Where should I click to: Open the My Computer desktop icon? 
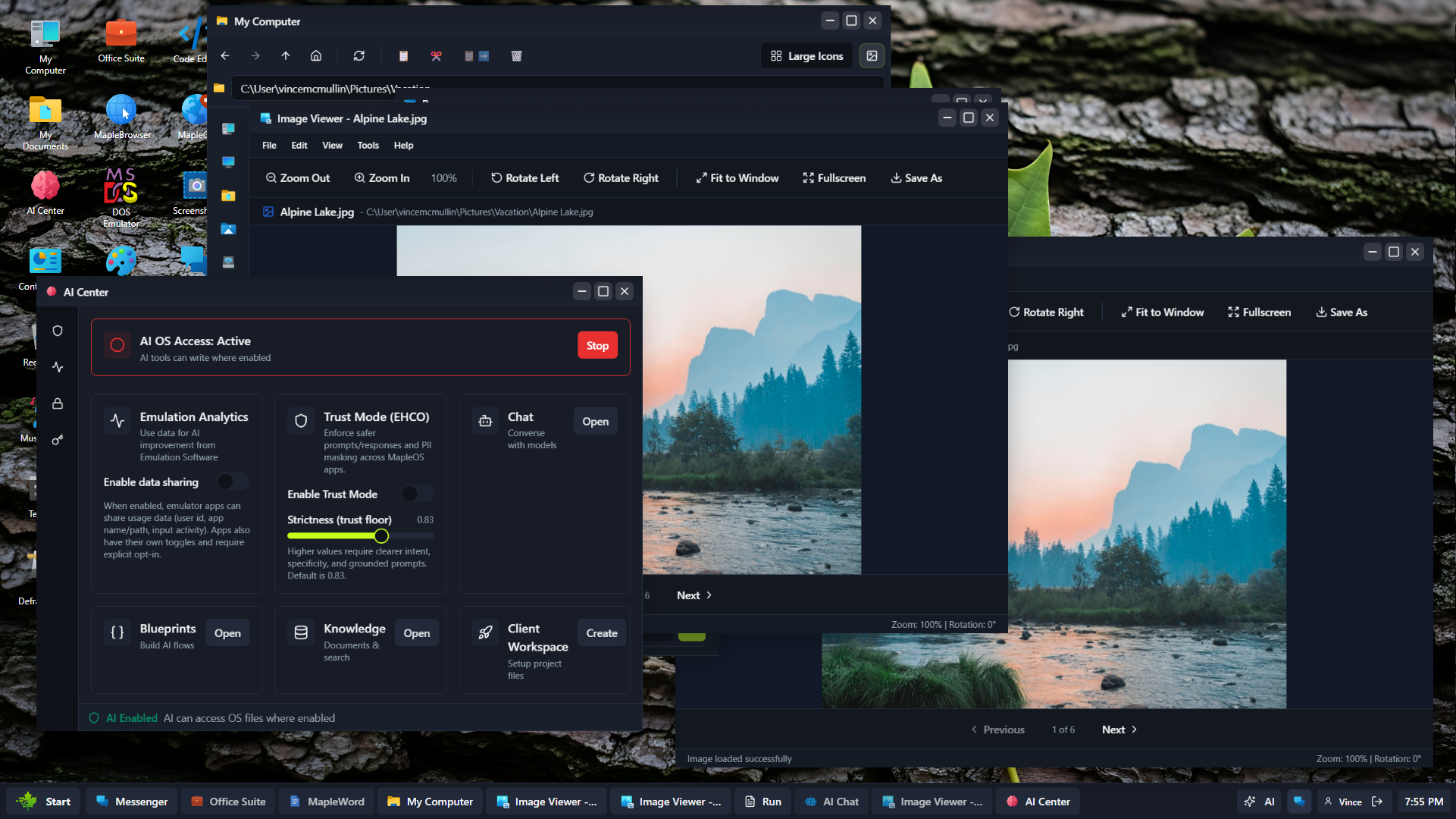(45, 47)
